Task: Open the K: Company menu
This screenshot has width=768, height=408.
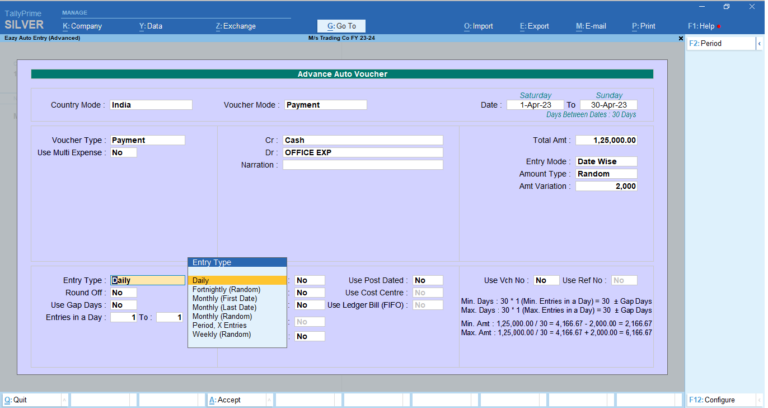Action: (82, 26)
